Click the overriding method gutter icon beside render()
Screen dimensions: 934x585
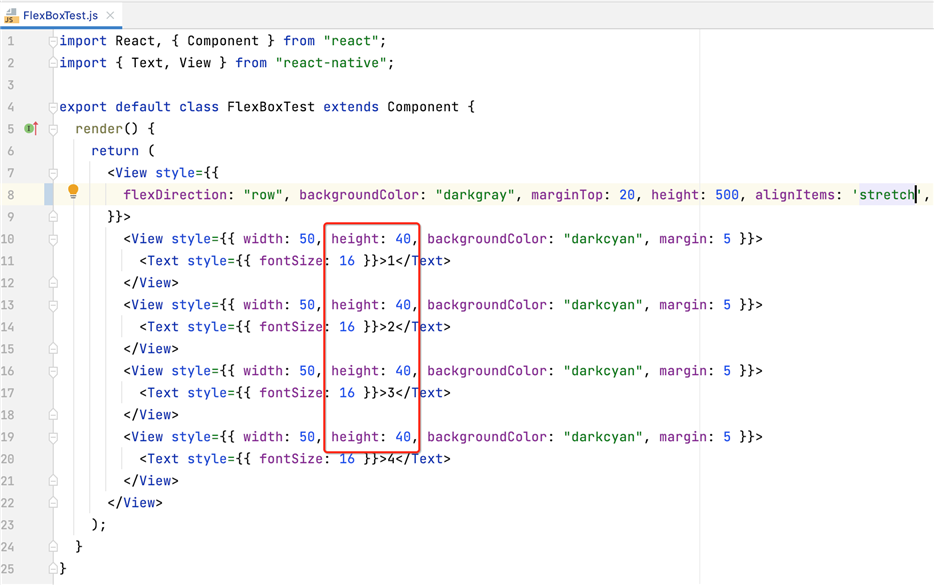click(x=31, y=128)
